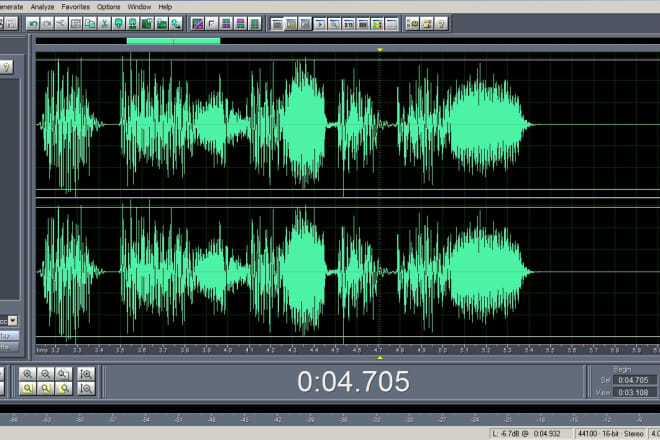Click the green horizontal zoom range bar
660x440 pixels.
(x=173, y=41)
